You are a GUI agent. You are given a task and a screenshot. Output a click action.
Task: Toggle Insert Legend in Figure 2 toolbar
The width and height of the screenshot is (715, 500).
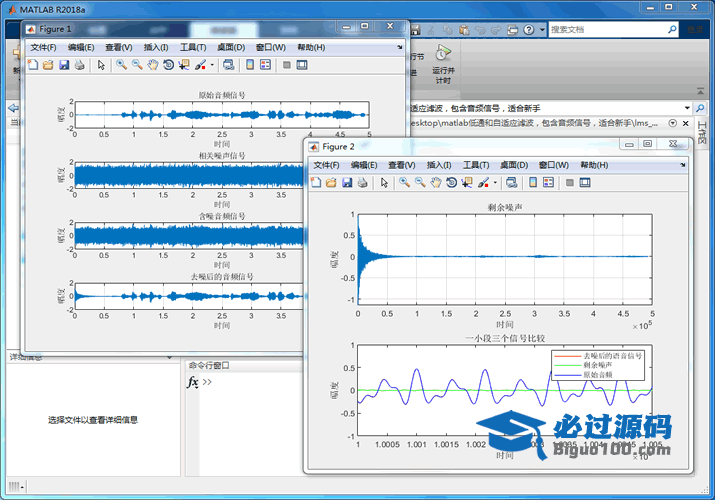(x=548, y=183)
